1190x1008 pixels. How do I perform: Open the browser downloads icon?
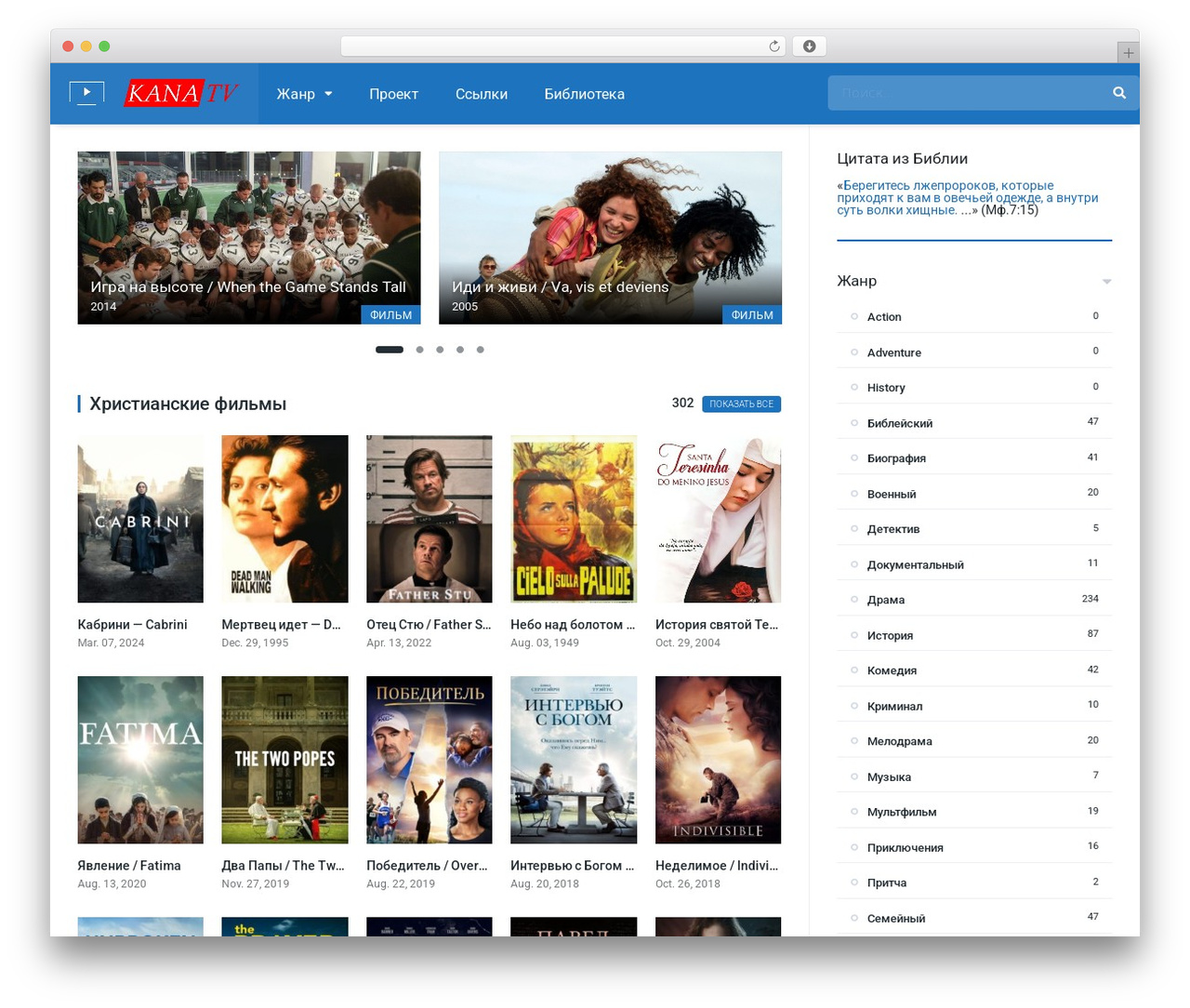[x=809, y=46]
